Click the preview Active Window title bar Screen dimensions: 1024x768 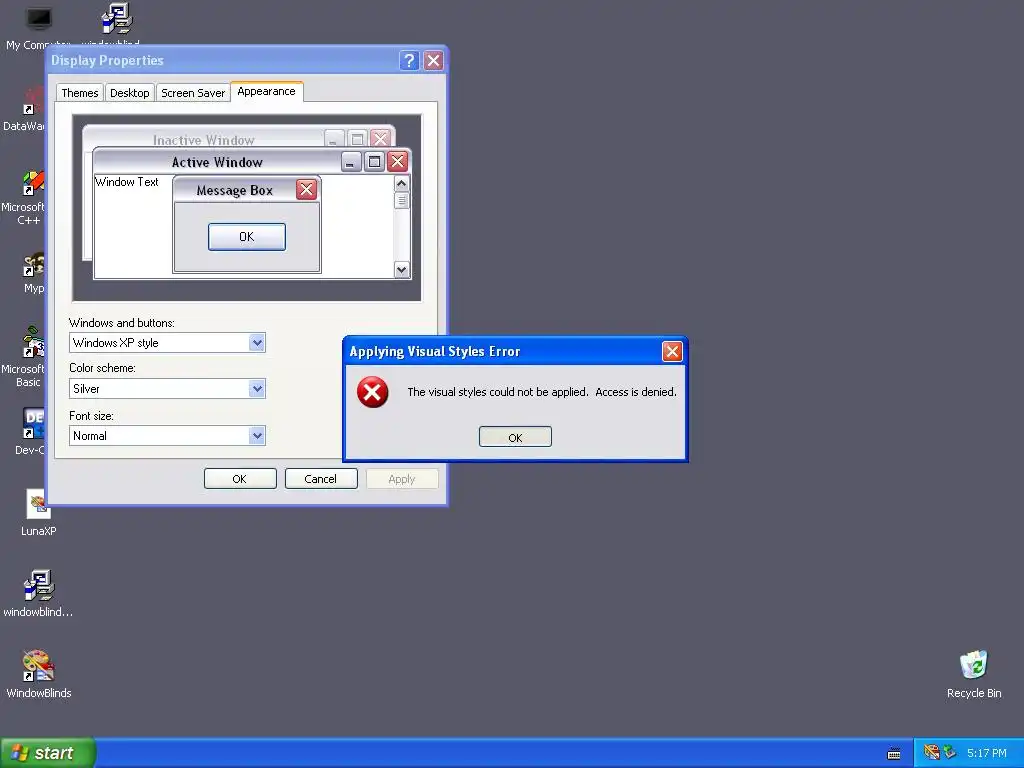coord(217,162)
